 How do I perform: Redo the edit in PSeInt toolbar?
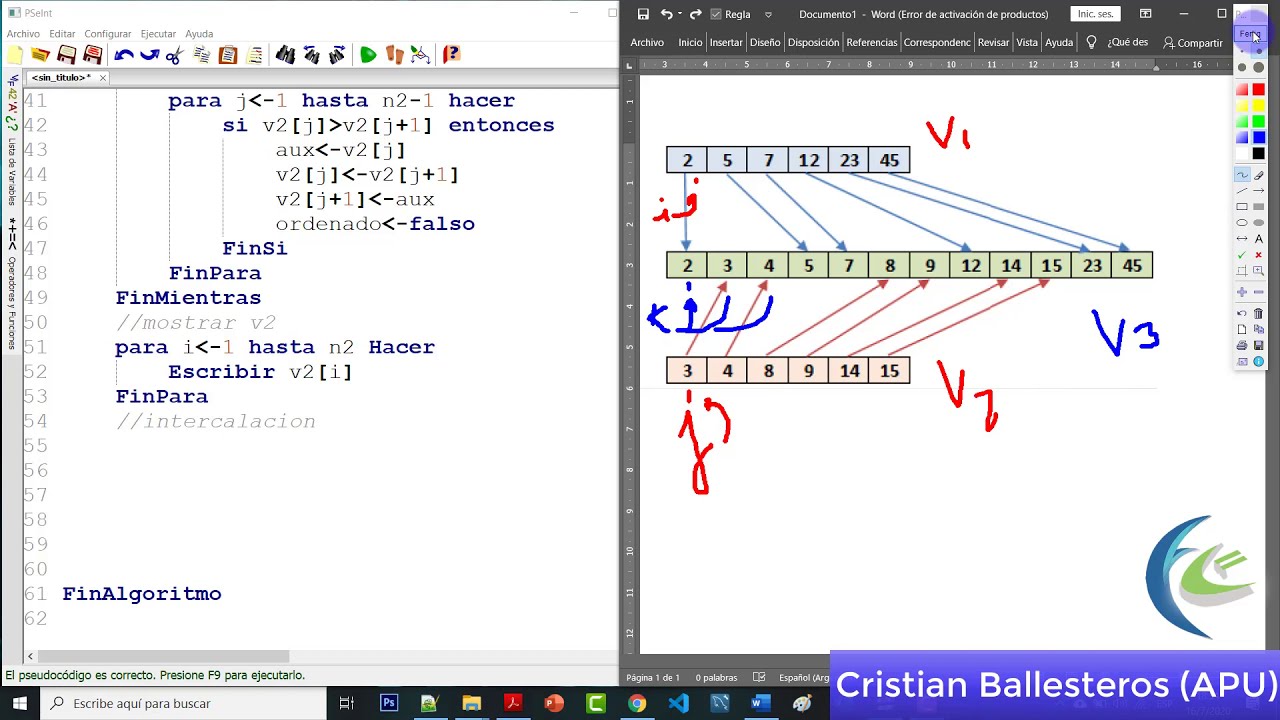150,55
